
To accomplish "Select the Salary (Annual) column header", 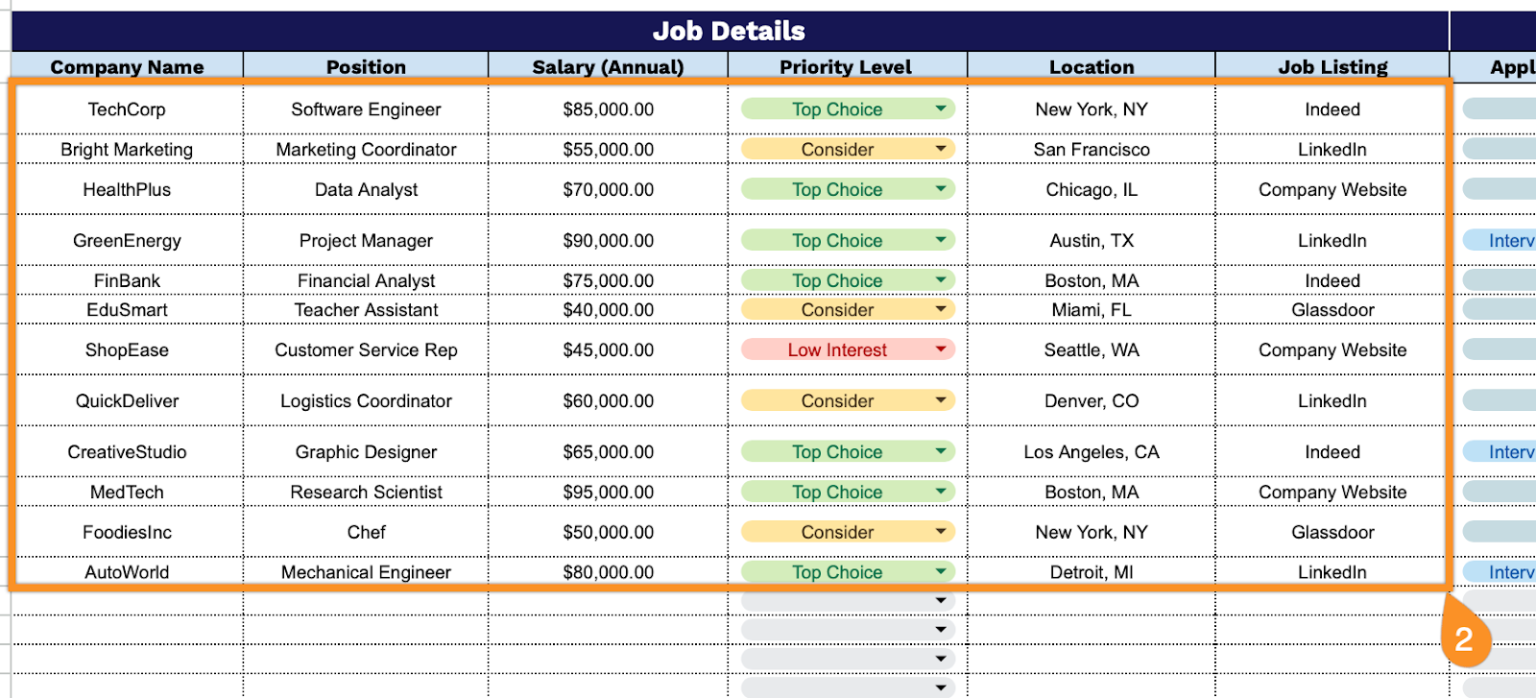I will tap(607, 66).
